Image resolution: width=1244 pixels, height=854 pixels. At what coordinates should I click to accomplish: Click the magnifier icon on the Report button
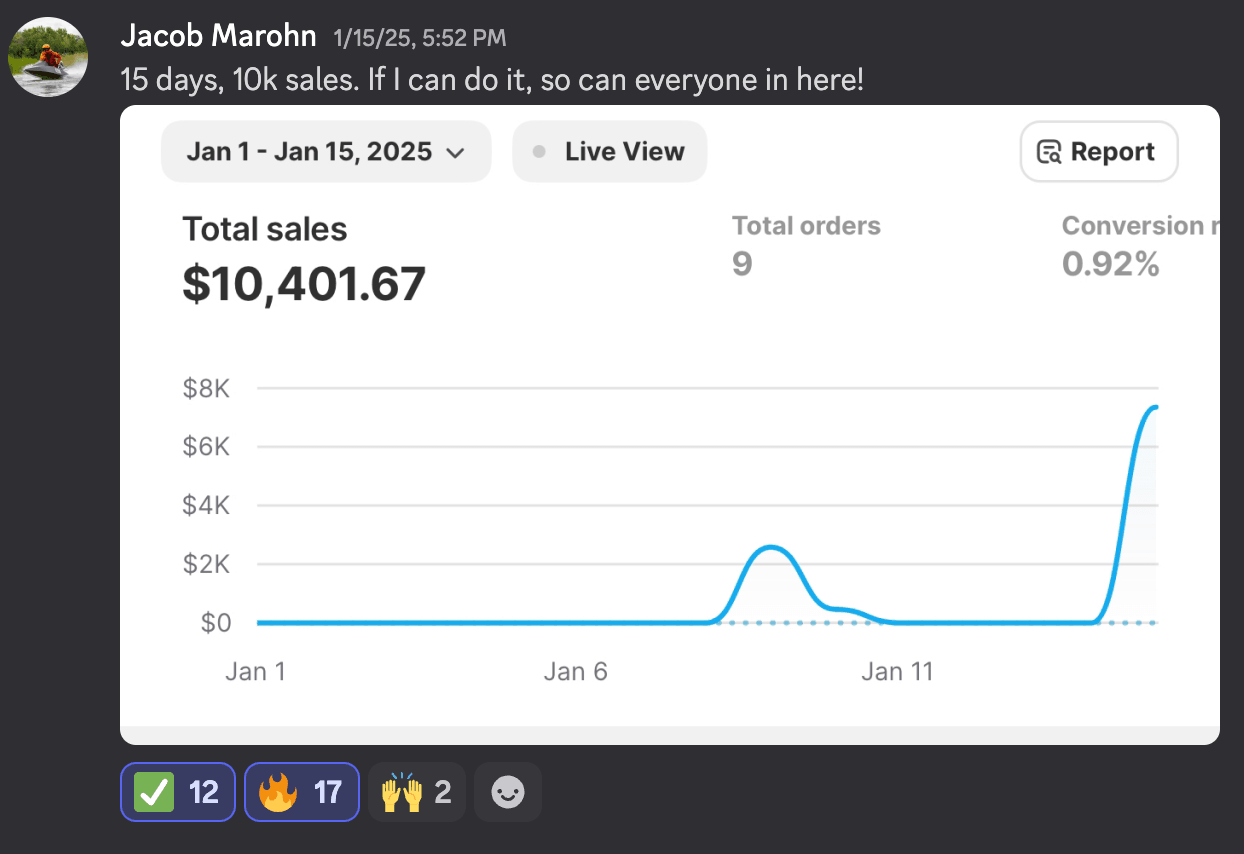tap(1049, 152)
